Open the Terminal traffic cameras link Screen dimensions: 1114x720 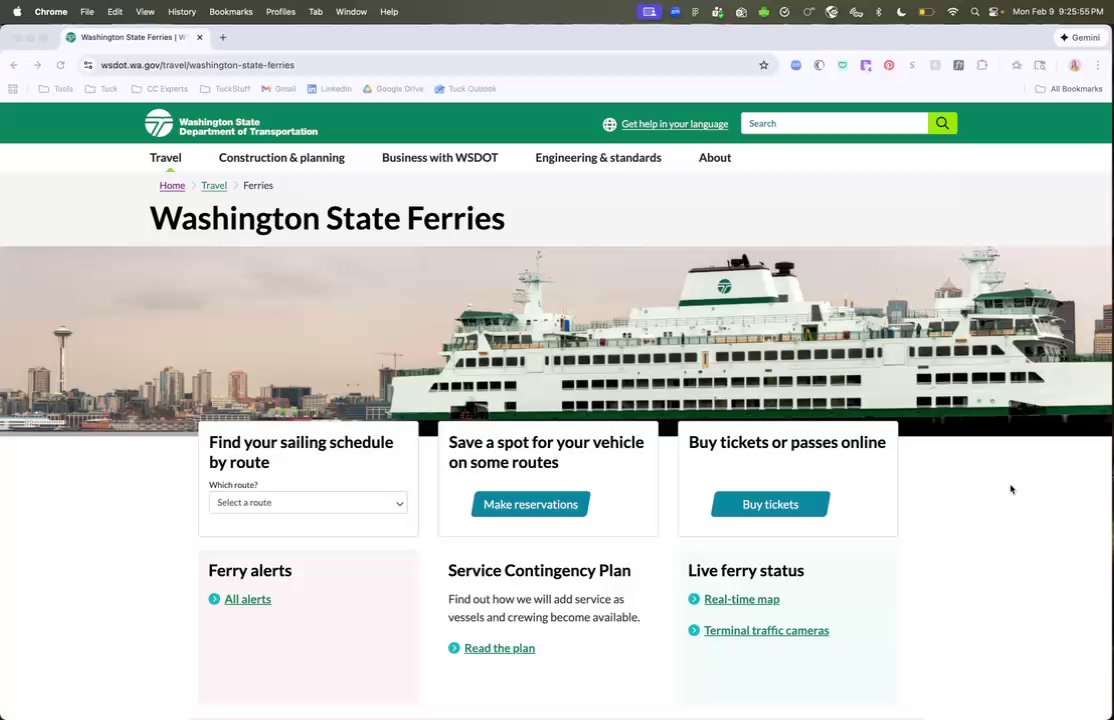click(767, 630)
